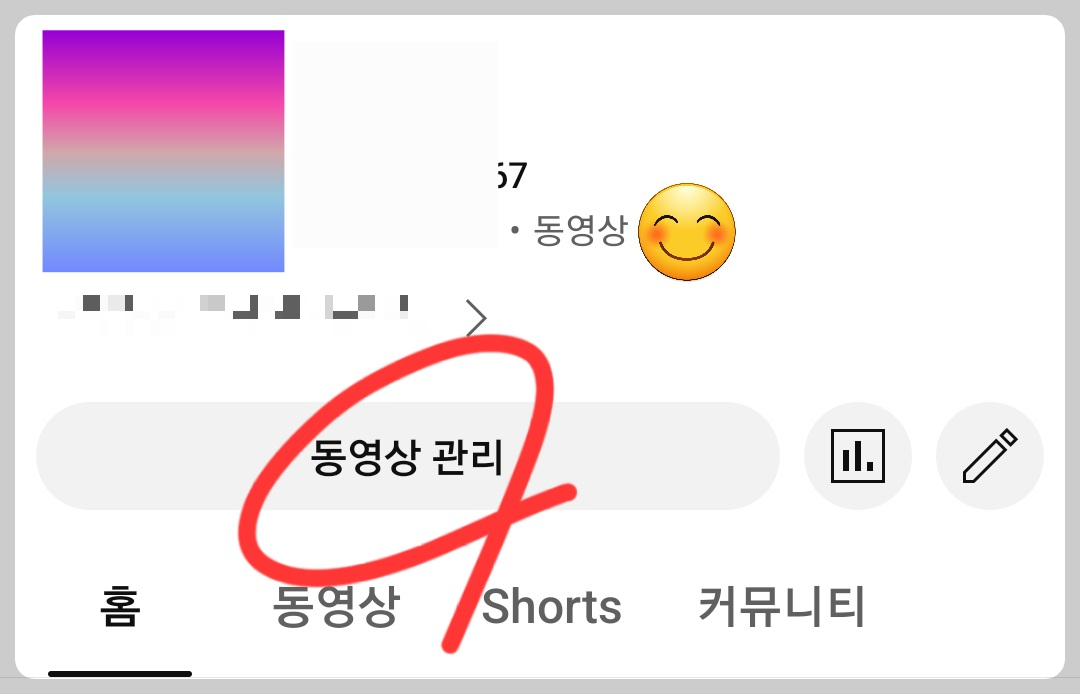Open channel analytics bar chart icon
1080x694 pixels.
click(858, 456)
